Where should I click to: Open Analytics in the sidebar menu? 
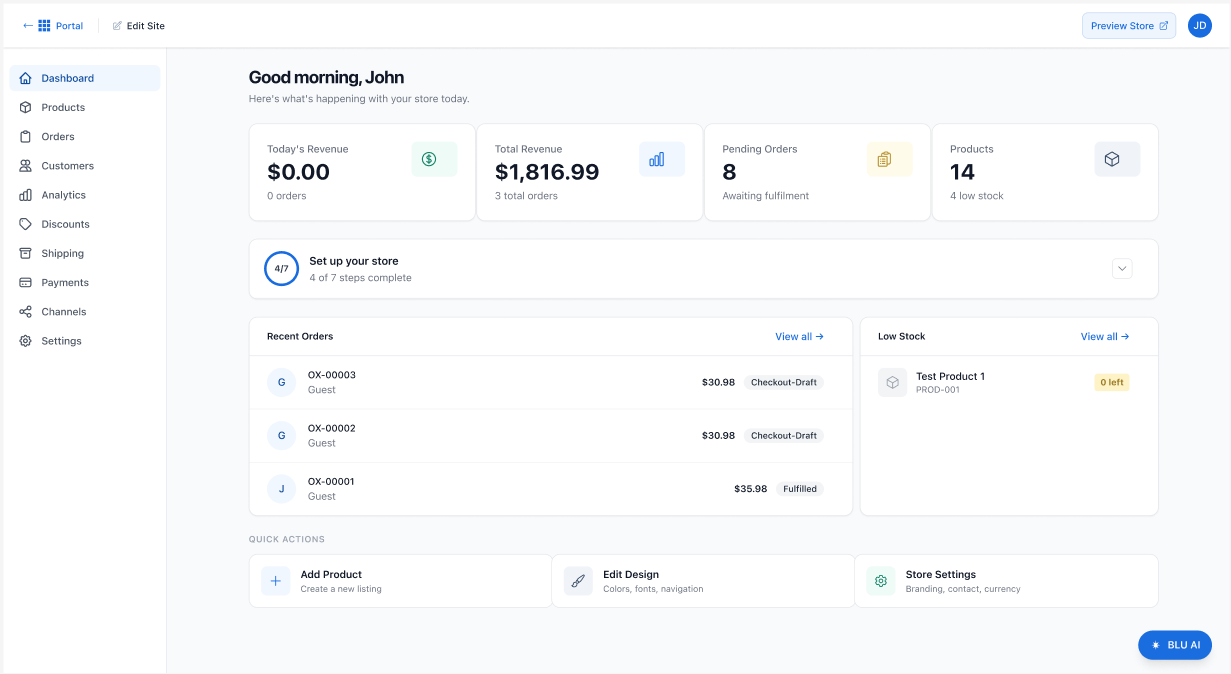click(85, 195)
